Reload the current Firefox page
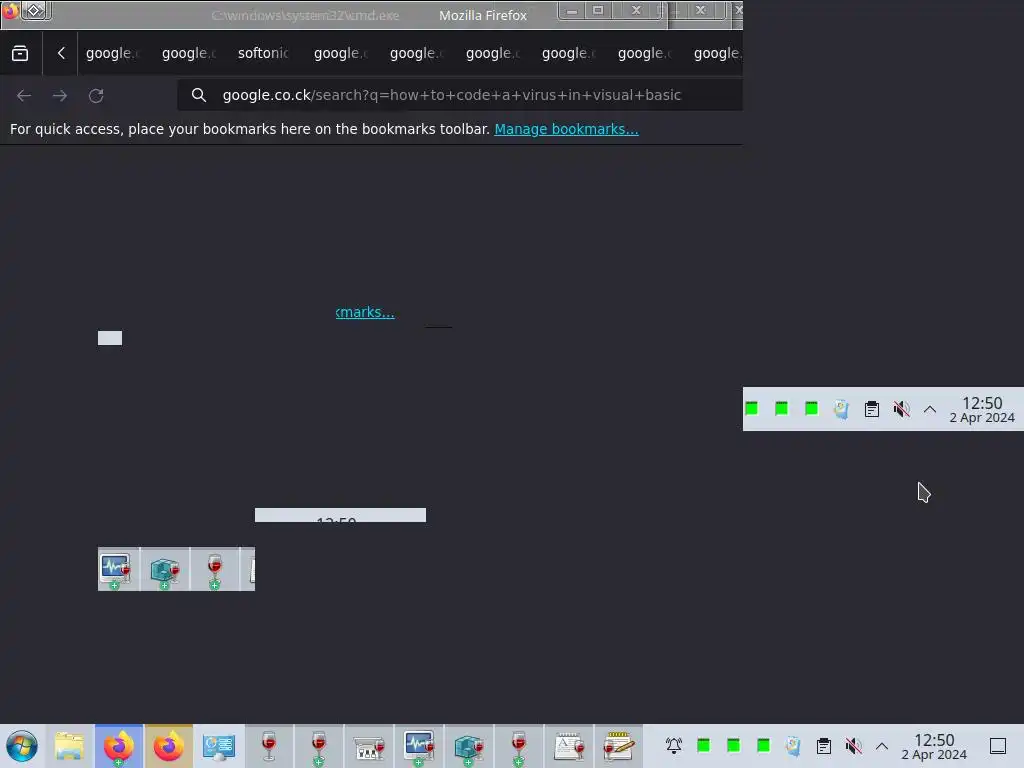The width and height of the screenshot is (1024, 768). (x=96, y=95)
